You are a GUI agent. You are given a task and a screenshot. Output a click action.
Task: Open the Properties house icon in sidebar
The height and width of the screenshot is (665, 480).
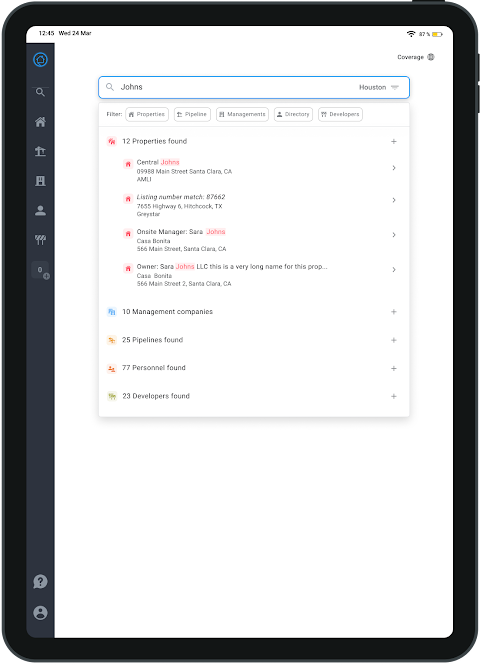point(40,122)
